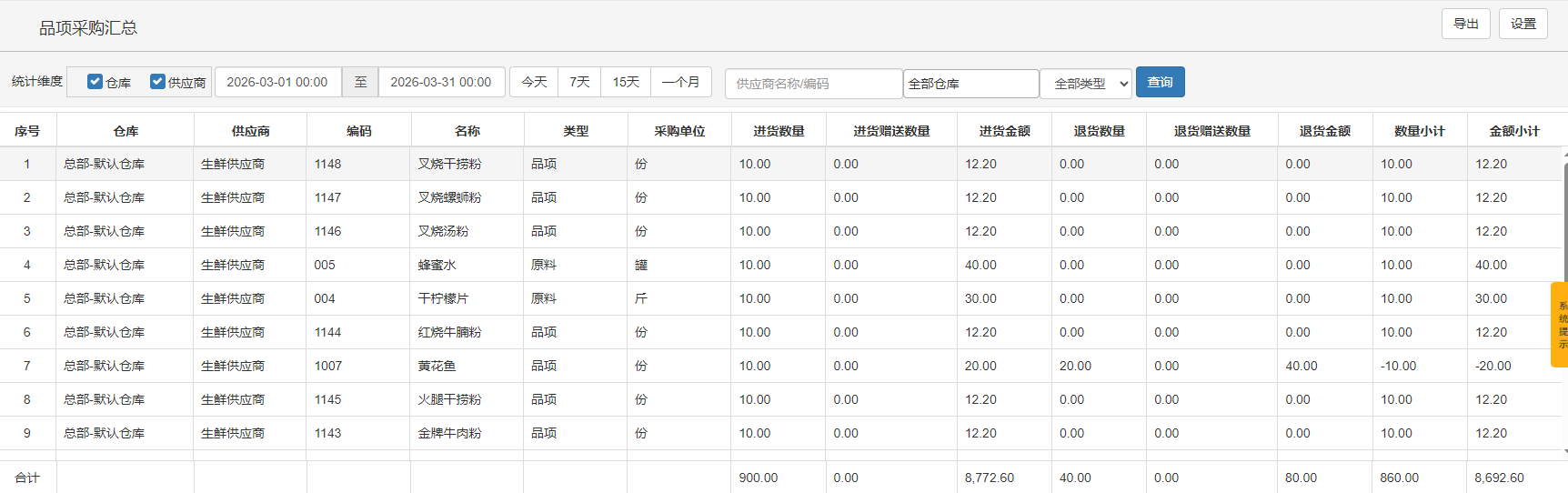1568x493 pixels.
Task: Open the 设置 settings button
Action: pyautogui.click(x=1523, y=24)
